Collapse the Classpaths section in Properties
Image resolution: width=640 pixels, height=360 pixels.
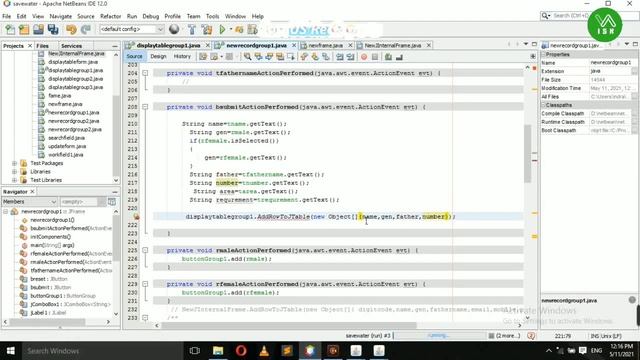click(x=544, y=105)
